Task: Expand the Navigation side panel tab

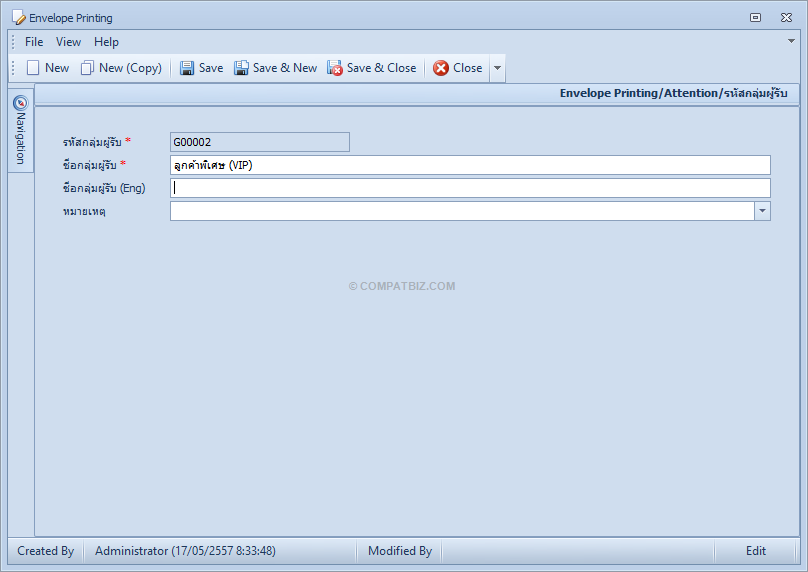Action: click(21, 130)
